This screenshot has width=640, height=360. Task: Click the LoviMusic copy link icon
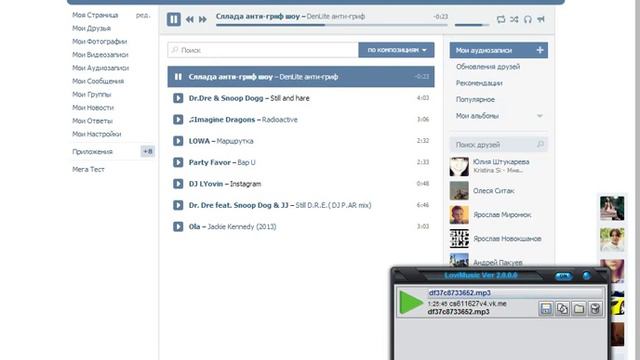[562, 309]
